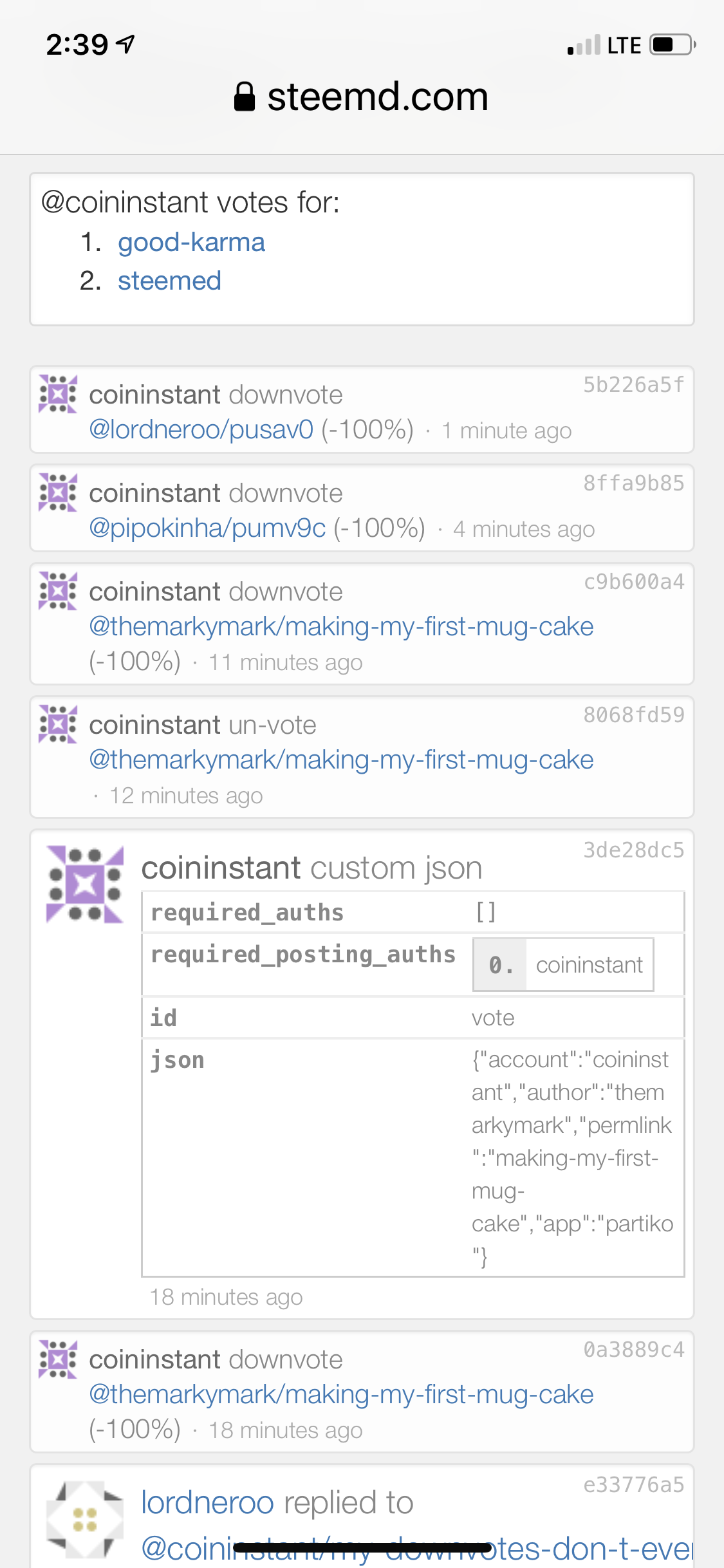The width and height of the screenshot is (724, 1568).
Task: Tap the location arrow icon by the clock
Action: (x=125, y=44)
